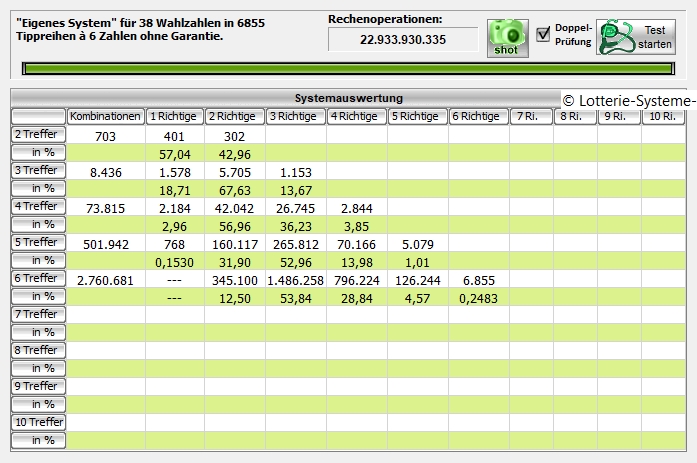Select cell with value 2.844
Image resolution: width=697 pixels, height=463 pixels.
(x=357, y=208)
